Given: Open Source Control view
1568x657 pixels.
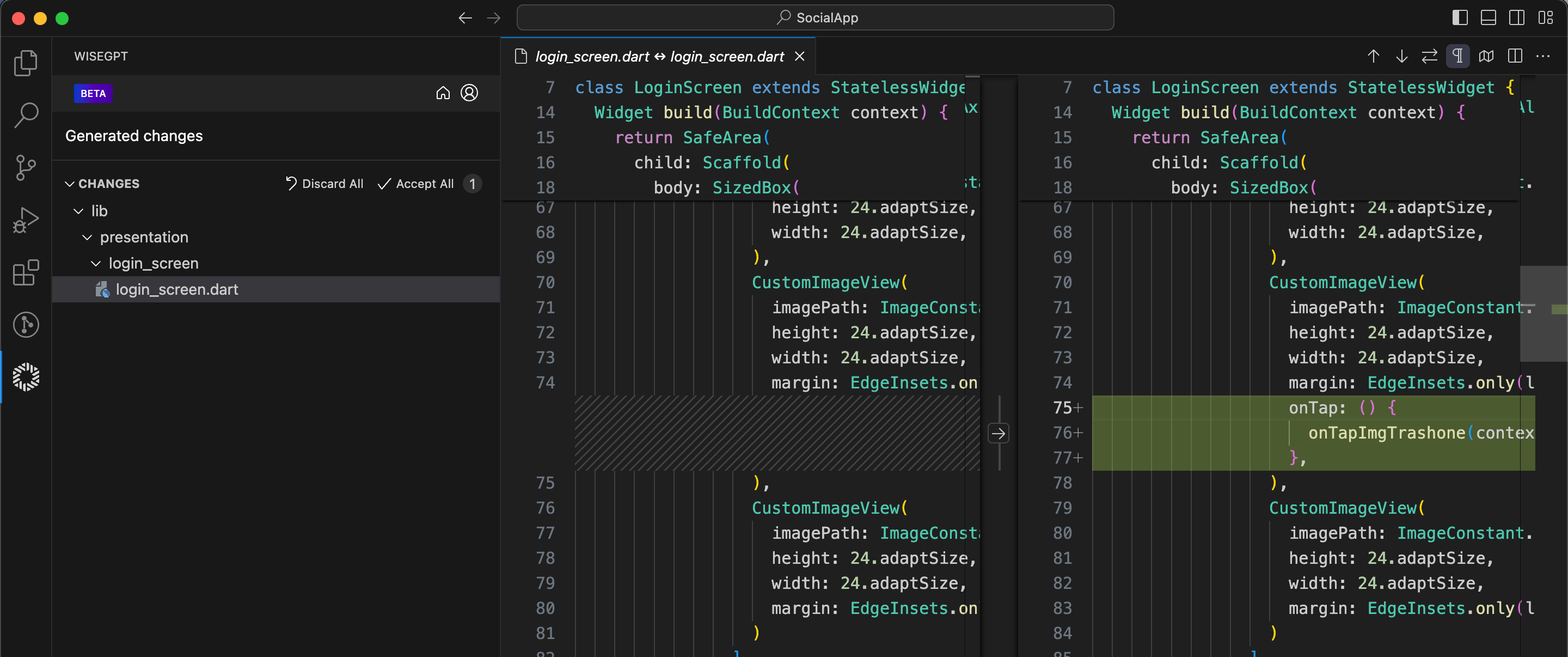Looking at the screenshot, I should click(26, 167).
